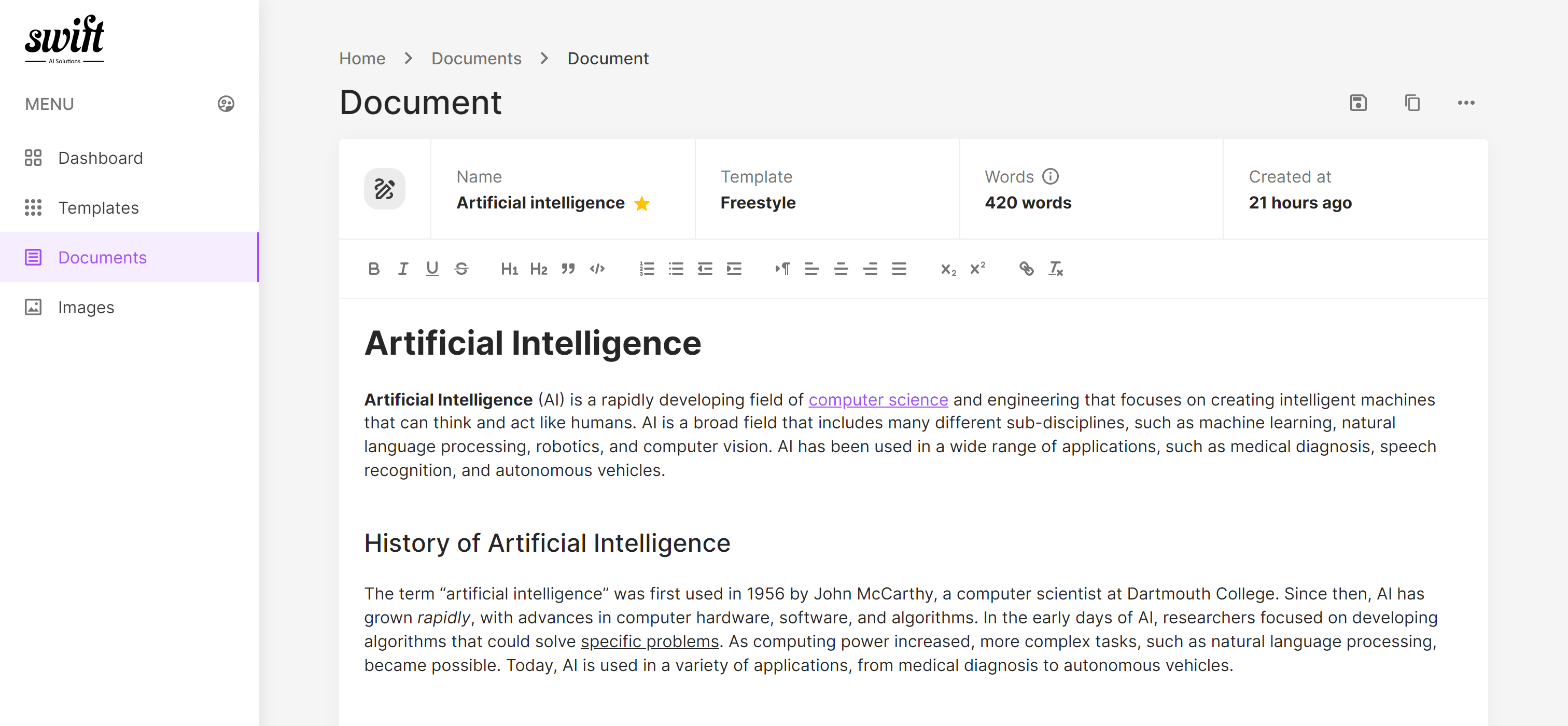Image resolution: width=1568 pixels, height=726 pixels.
Task: Toggle strikethrough on selected text
Action: [x=462, y=268]
